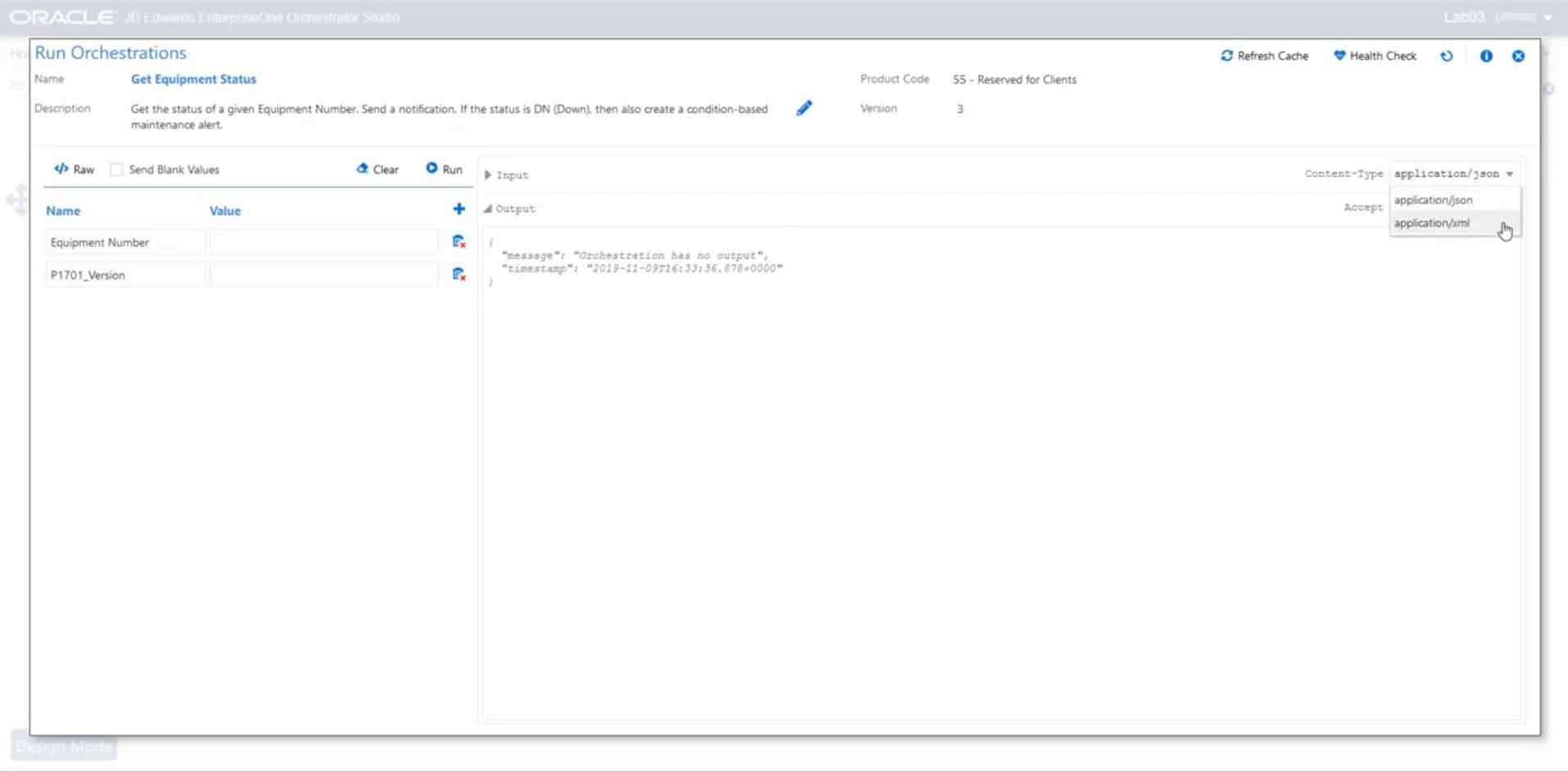Run a Health Check

click(1374, 56)
